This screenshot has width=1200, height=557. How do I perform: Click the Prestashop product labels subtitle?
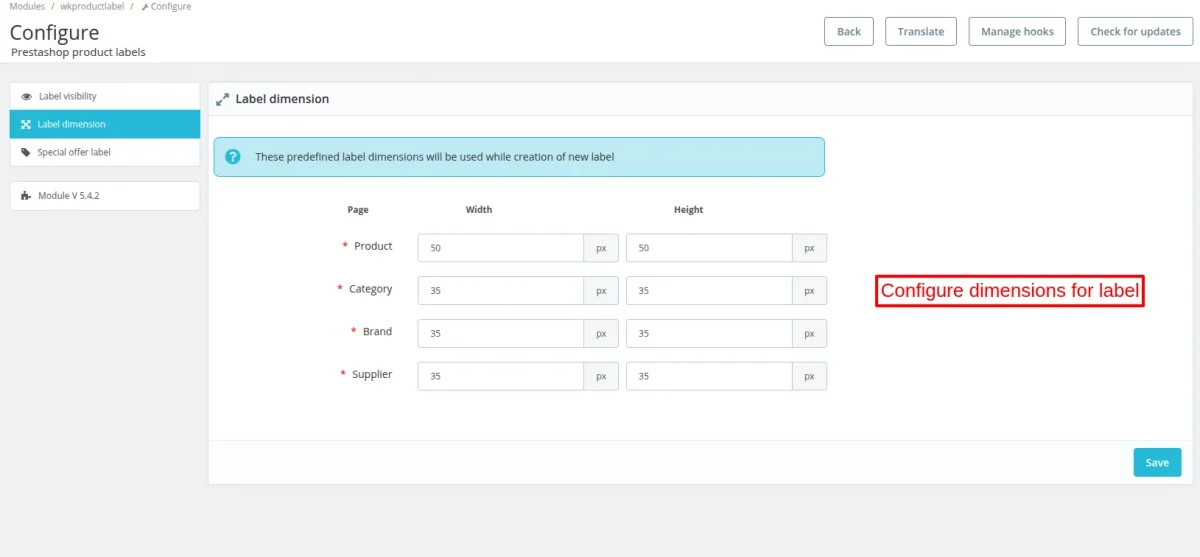tap(78, 52)
